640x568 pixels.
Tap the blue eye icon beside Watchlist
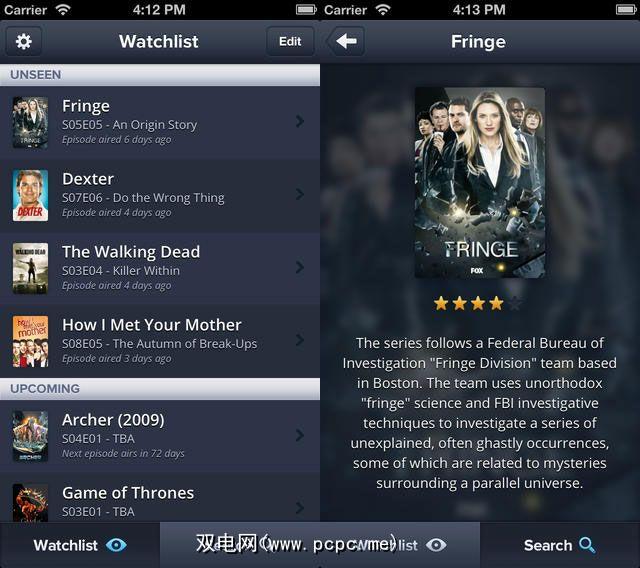point(116,545)
